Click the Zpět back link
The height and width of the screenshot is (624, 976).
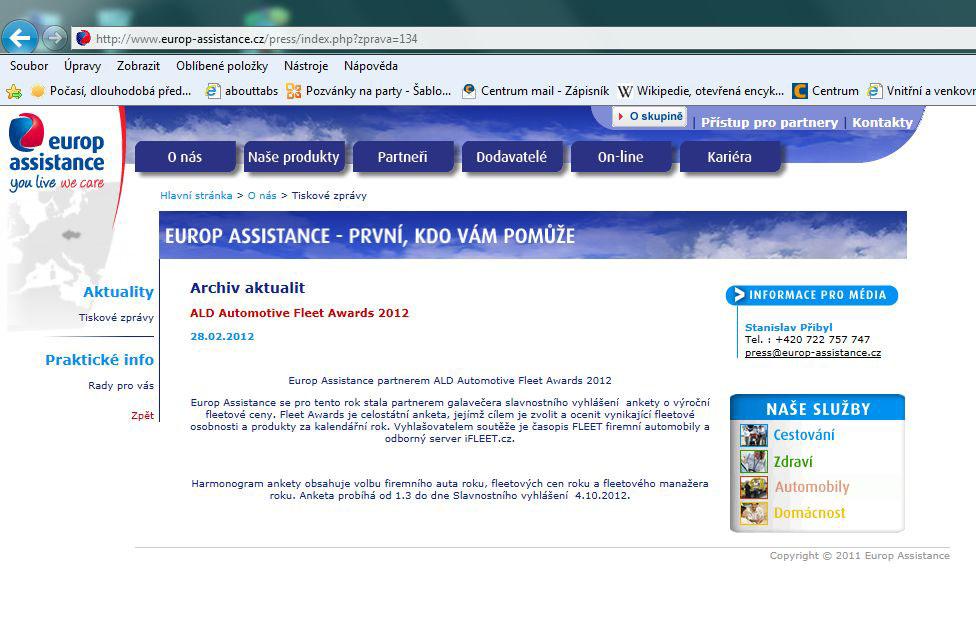[x=143, y=415]
